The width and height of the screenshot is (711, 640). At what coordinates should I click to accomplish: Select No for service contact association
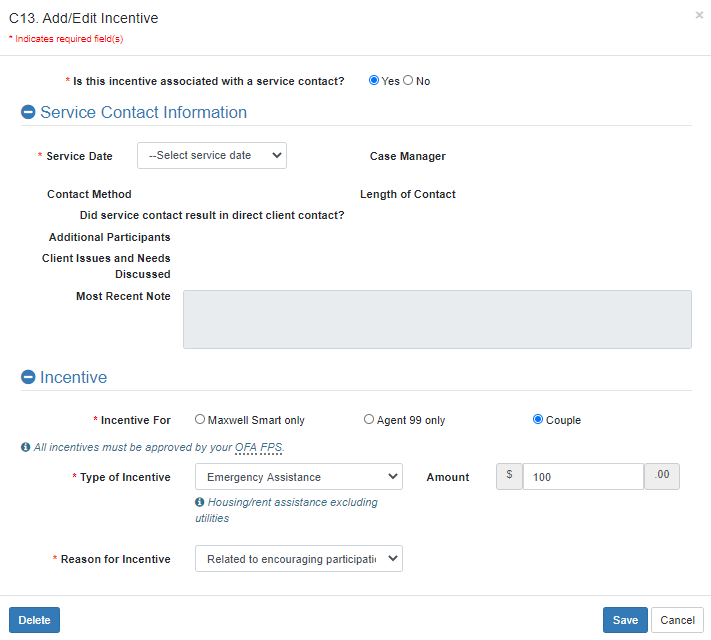[408, 81]
